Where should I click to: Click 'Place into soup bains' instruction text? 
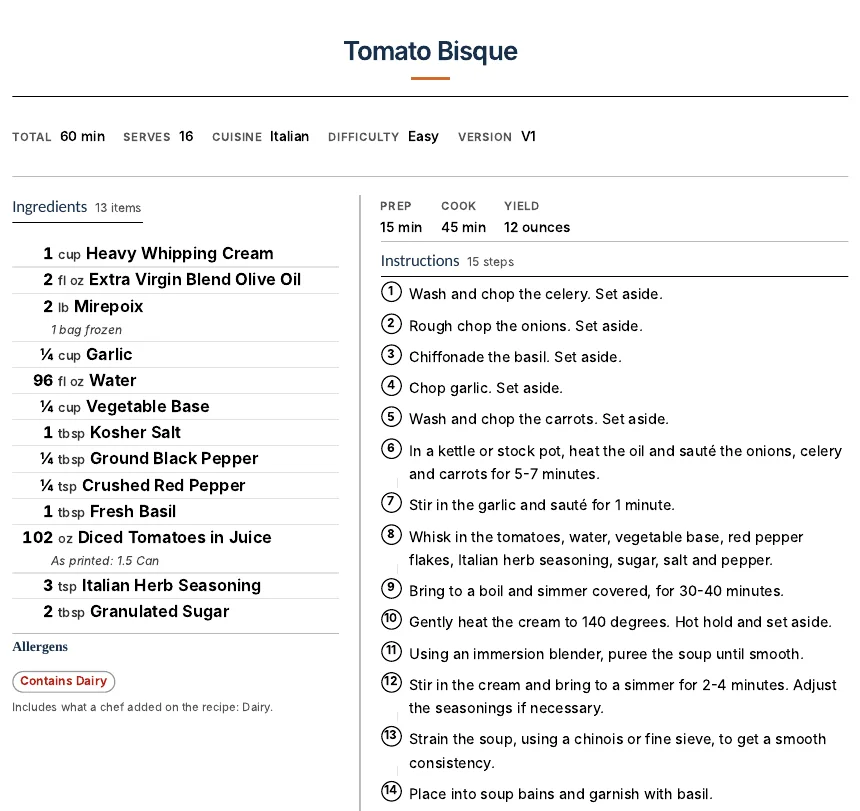coord(561,794)
